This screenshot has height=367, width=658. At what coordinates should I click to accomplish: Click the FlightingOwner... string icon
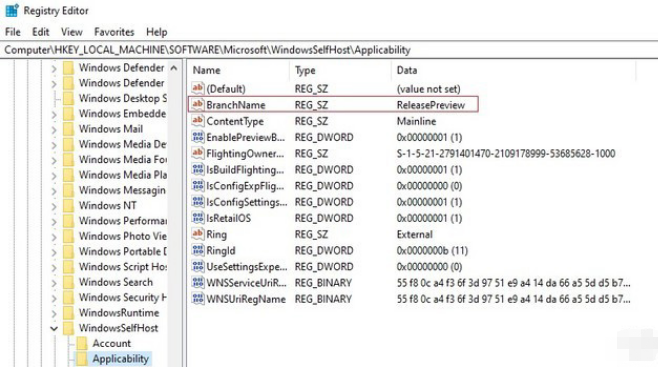click(x=198, y=153)
